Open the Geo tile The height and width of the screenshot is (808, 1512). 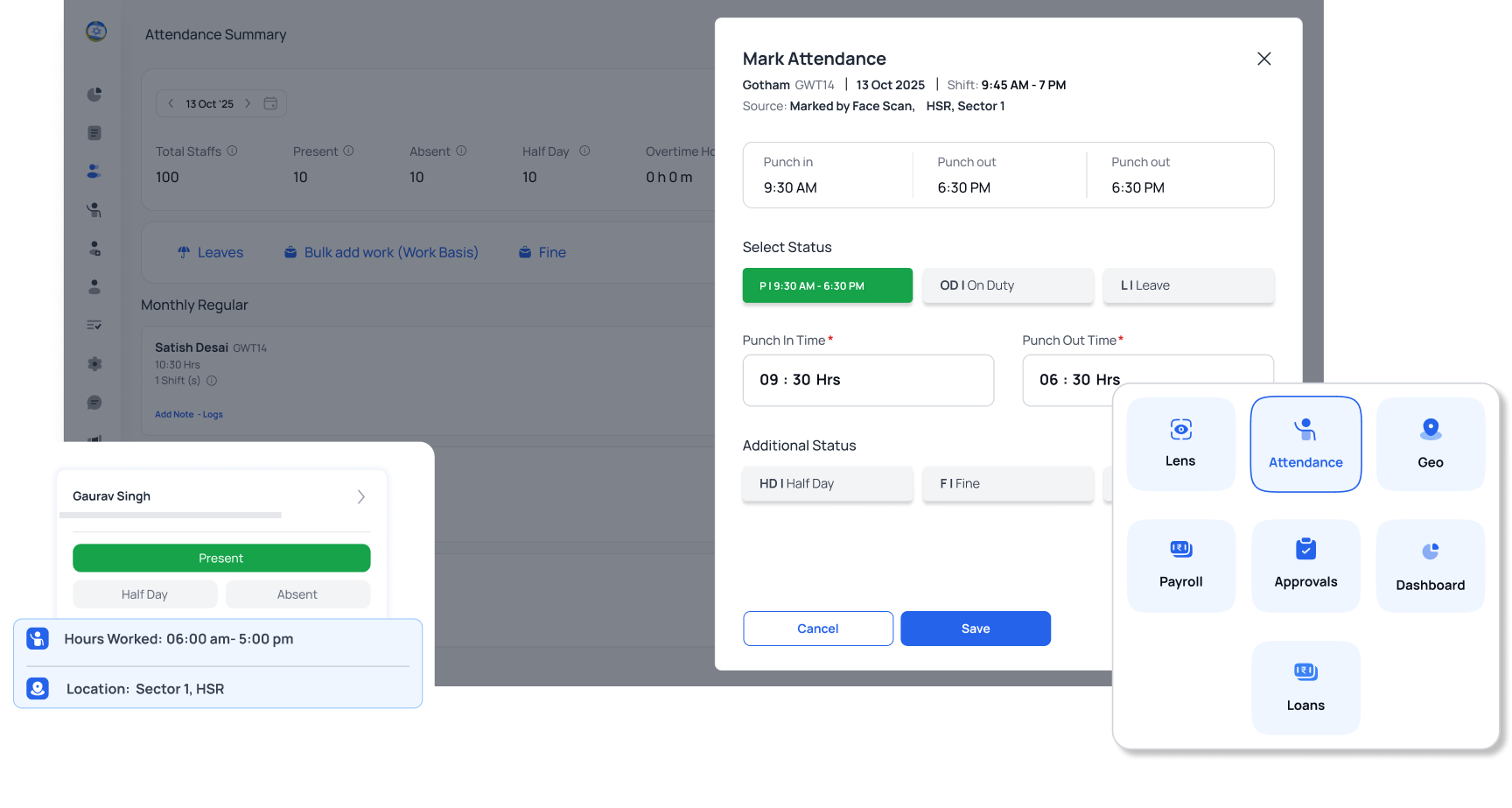[x=1431, y=444]
